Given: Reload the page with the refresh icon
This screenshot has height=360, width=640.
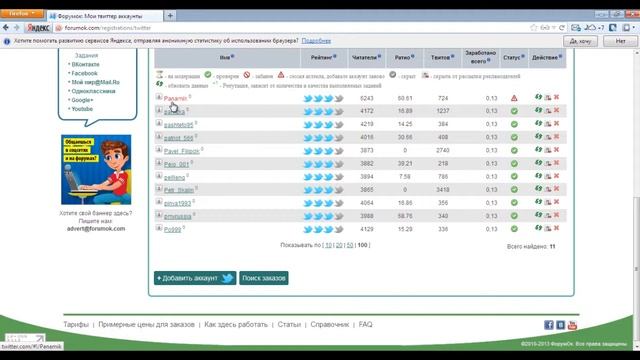Looking at the screenshot, I should (x=562, y=28).
